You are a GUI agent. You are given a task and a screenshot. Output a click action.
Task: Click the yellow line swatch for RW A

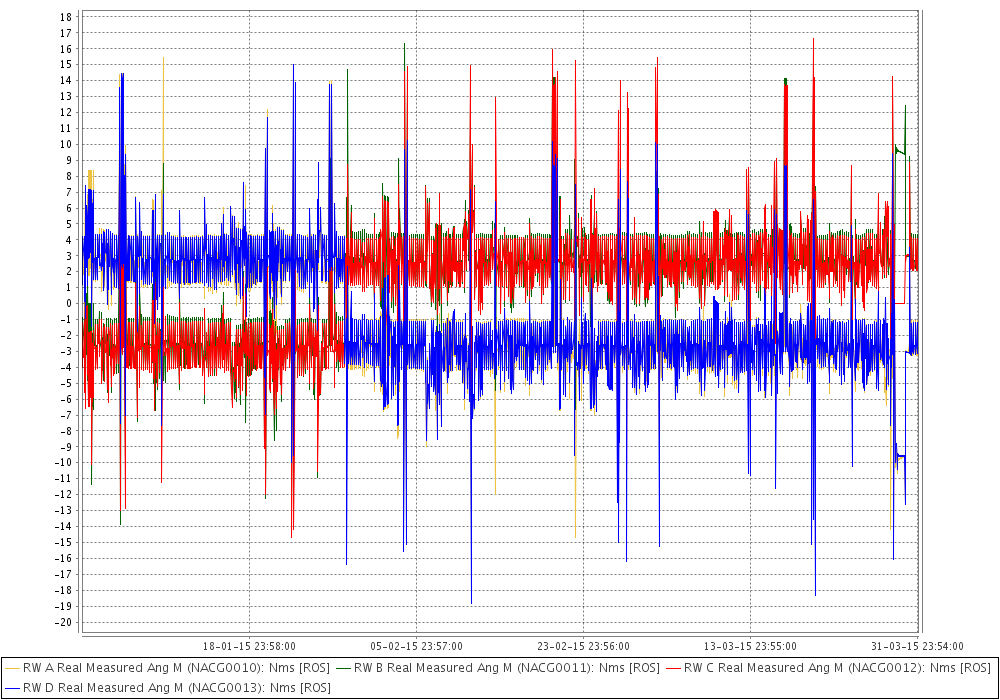click(x=12, y=668)
